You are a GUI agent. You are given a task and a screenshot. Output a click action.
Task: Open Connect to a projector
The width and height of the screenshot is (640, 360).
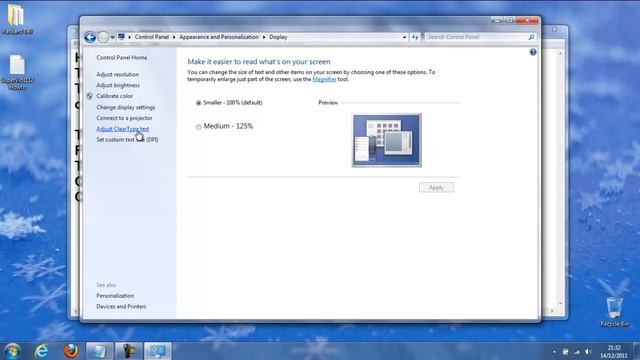coord(124,118)
